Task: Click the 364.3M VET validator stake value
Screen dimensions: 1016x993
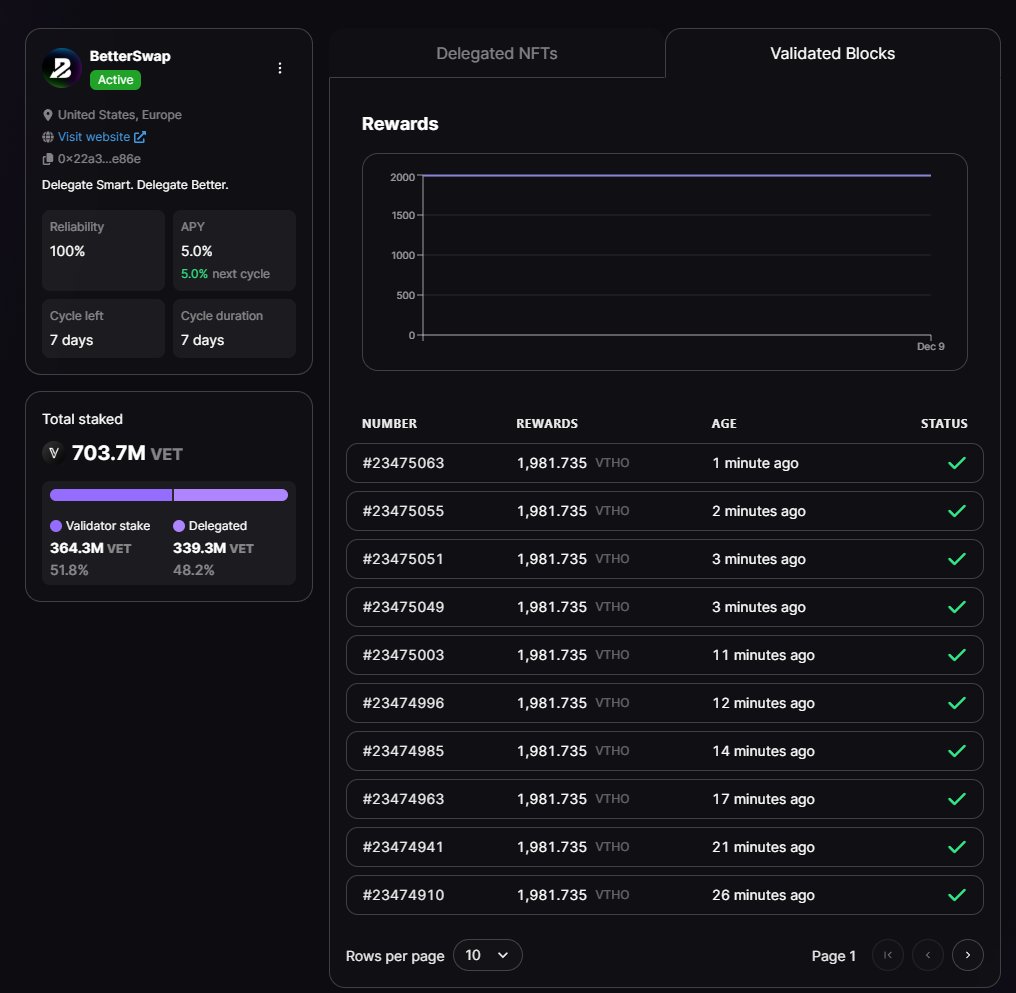Action: (91, 548)
